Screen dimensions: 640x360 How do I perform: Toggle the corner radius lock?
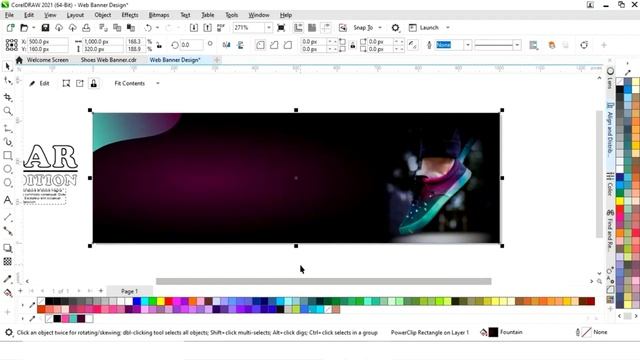click(x=353, y=45)
